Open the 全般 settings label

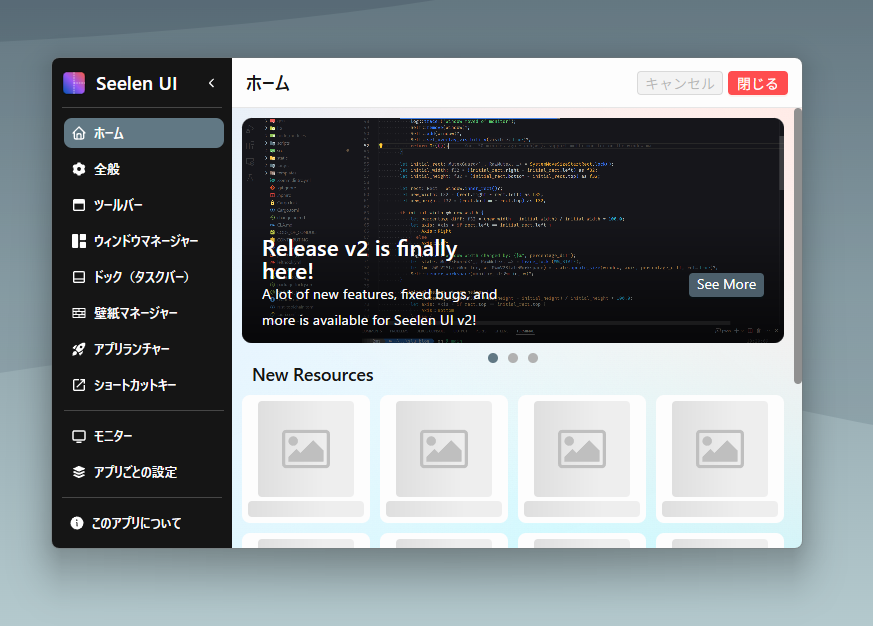[x=107, y=169]
